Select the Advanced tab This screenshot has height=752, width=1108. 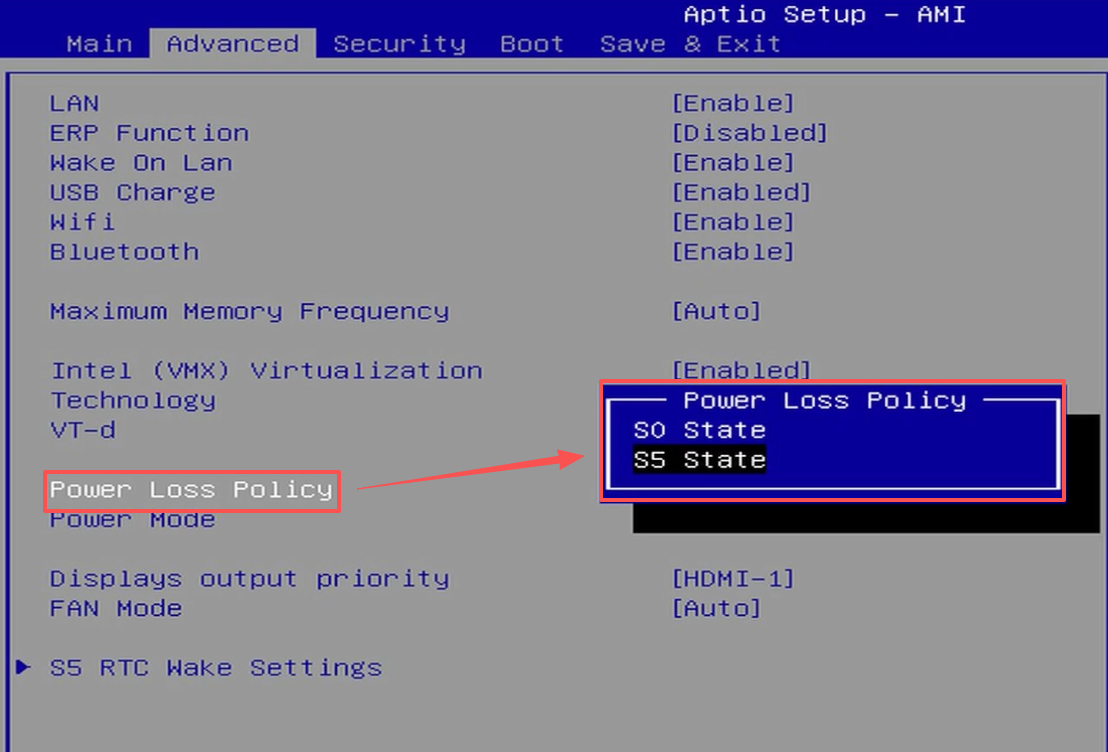[x=232, y=44]
